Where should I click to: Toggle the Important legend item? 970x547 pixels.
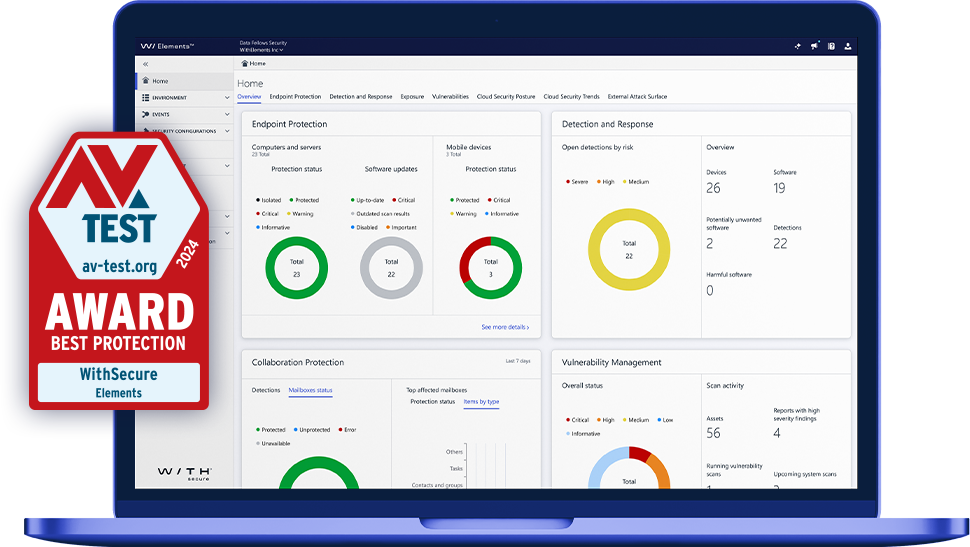coord(401,227)
